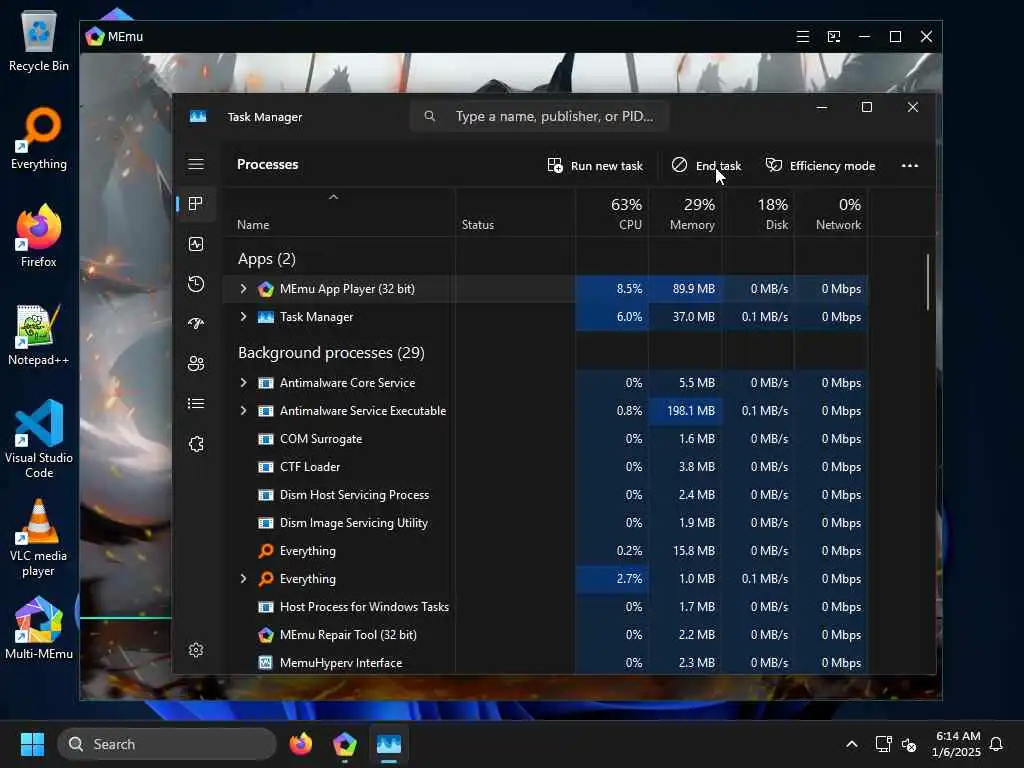Select Visual Studio Code desktop shortcut

39,439
